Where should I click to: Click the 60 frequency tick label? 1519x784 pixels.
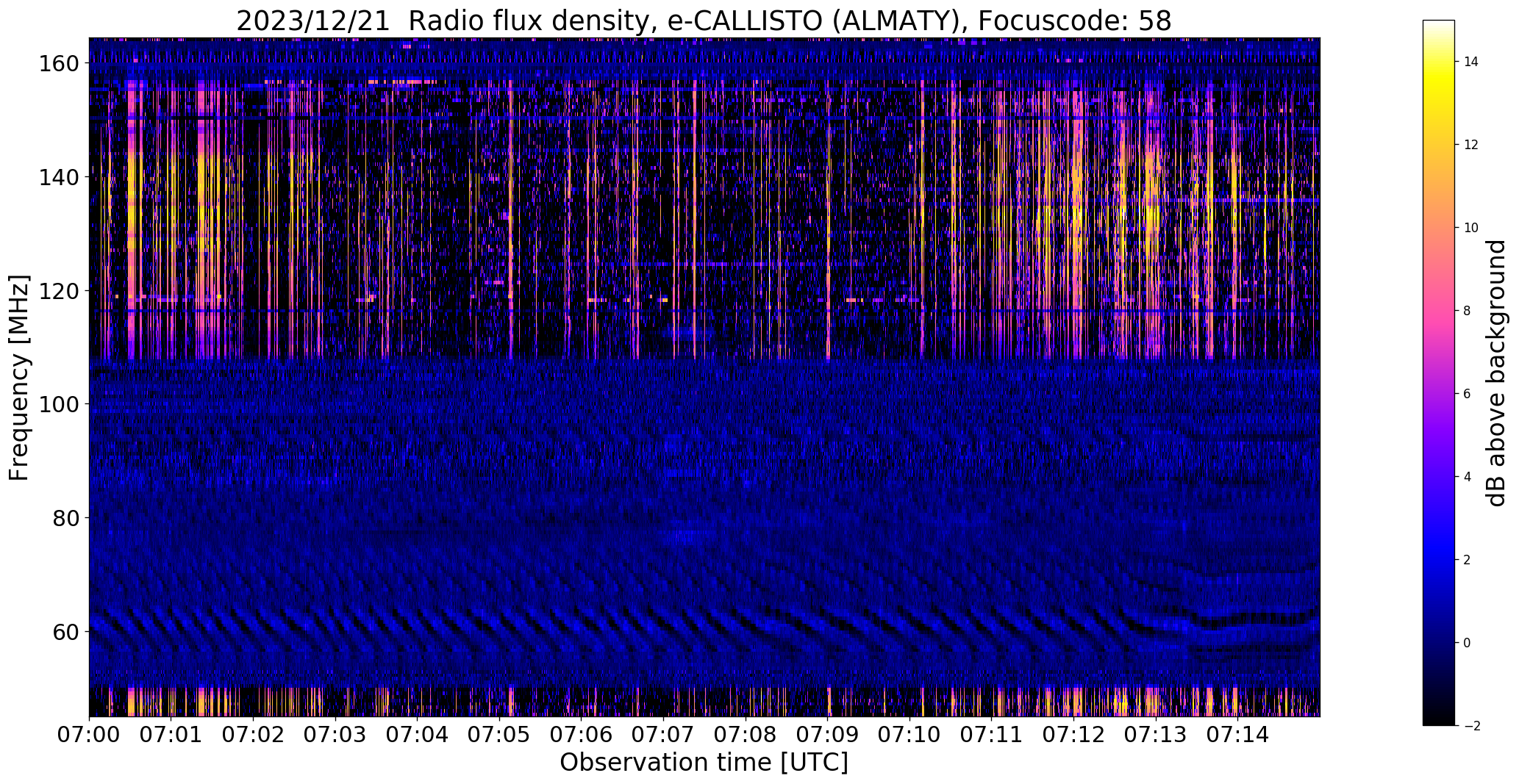pos(66,631)
